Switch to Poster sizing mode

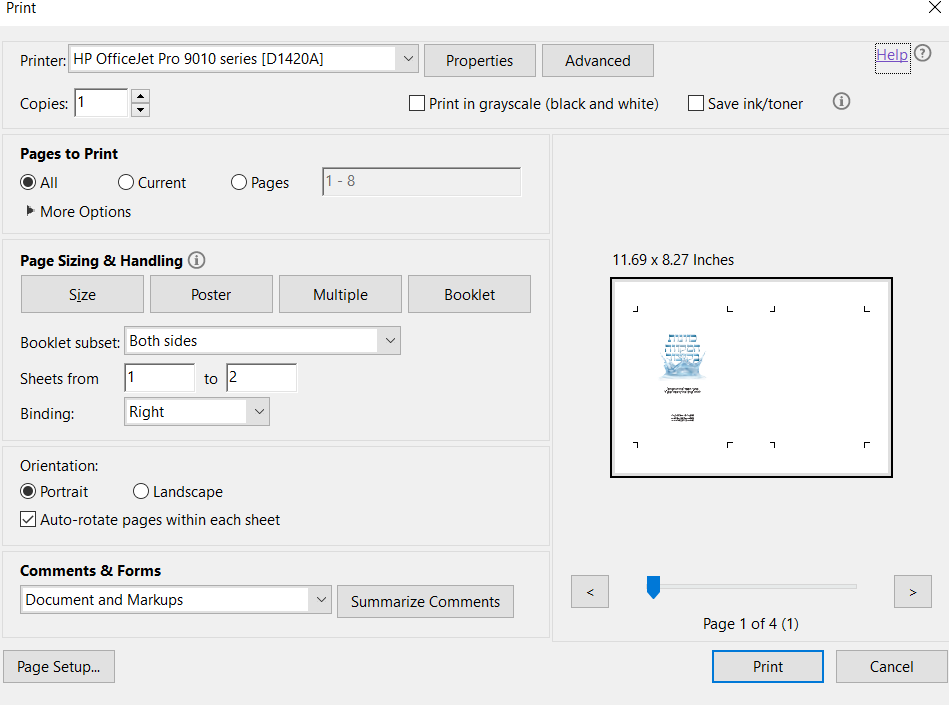pyautogui.click(x=211, y=295)
